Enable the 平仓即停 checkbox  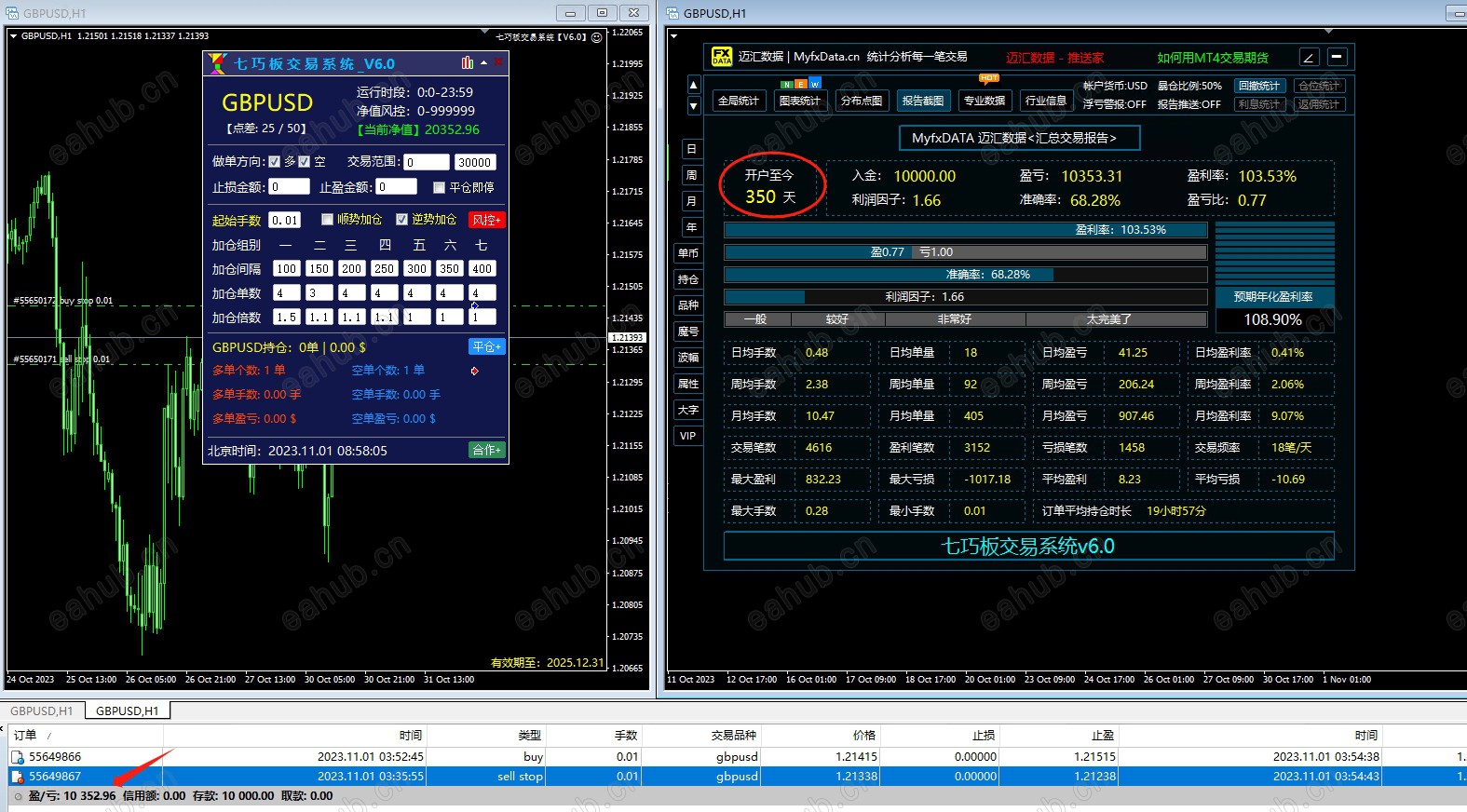pos(439,187)
